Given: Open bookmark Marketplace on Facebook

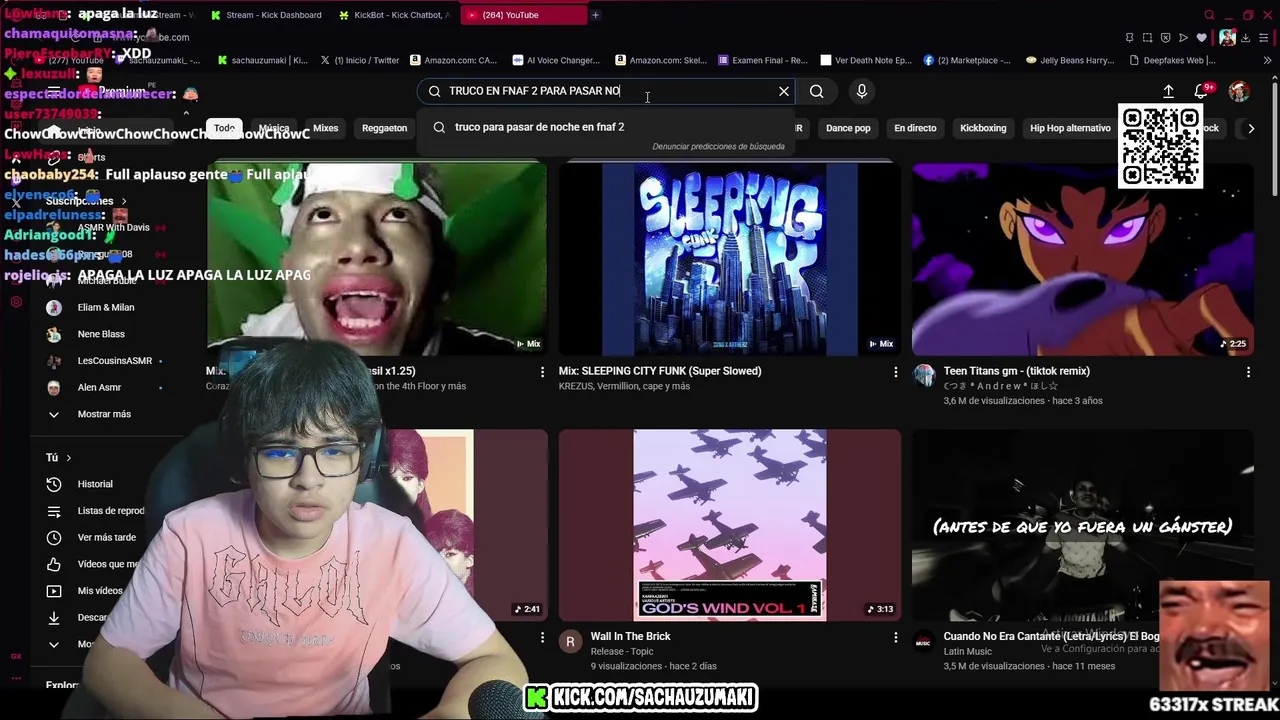Looking at the screenshot, I should pyautogui.click(x=967, y=60).
